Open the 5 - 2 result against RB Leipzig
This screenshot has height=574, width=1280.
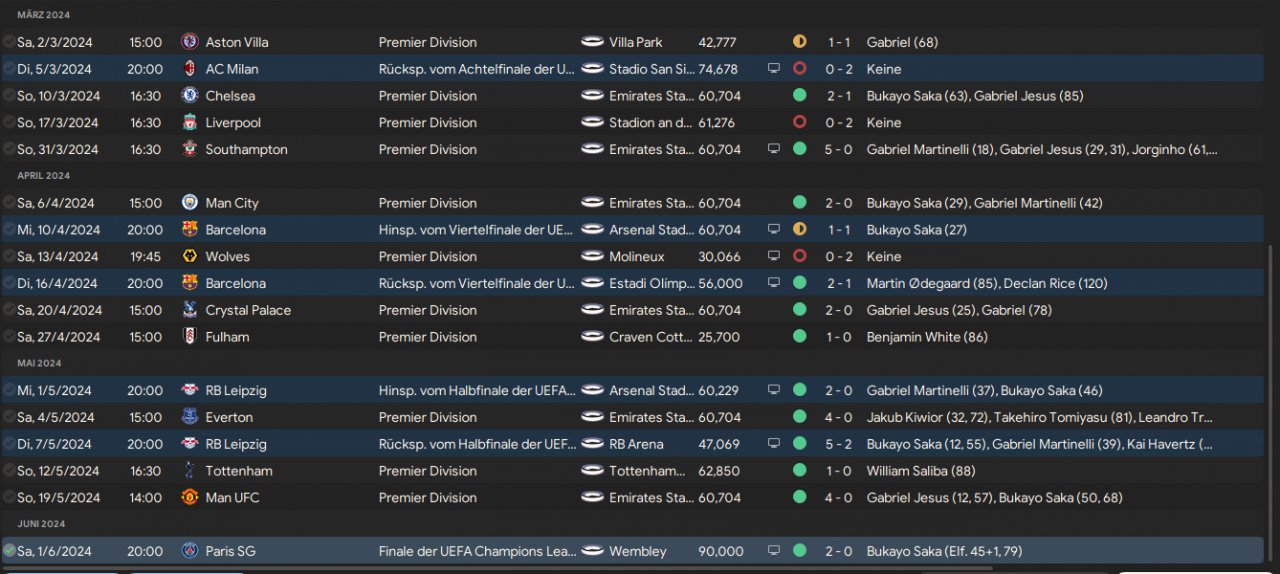pos(839,444)
